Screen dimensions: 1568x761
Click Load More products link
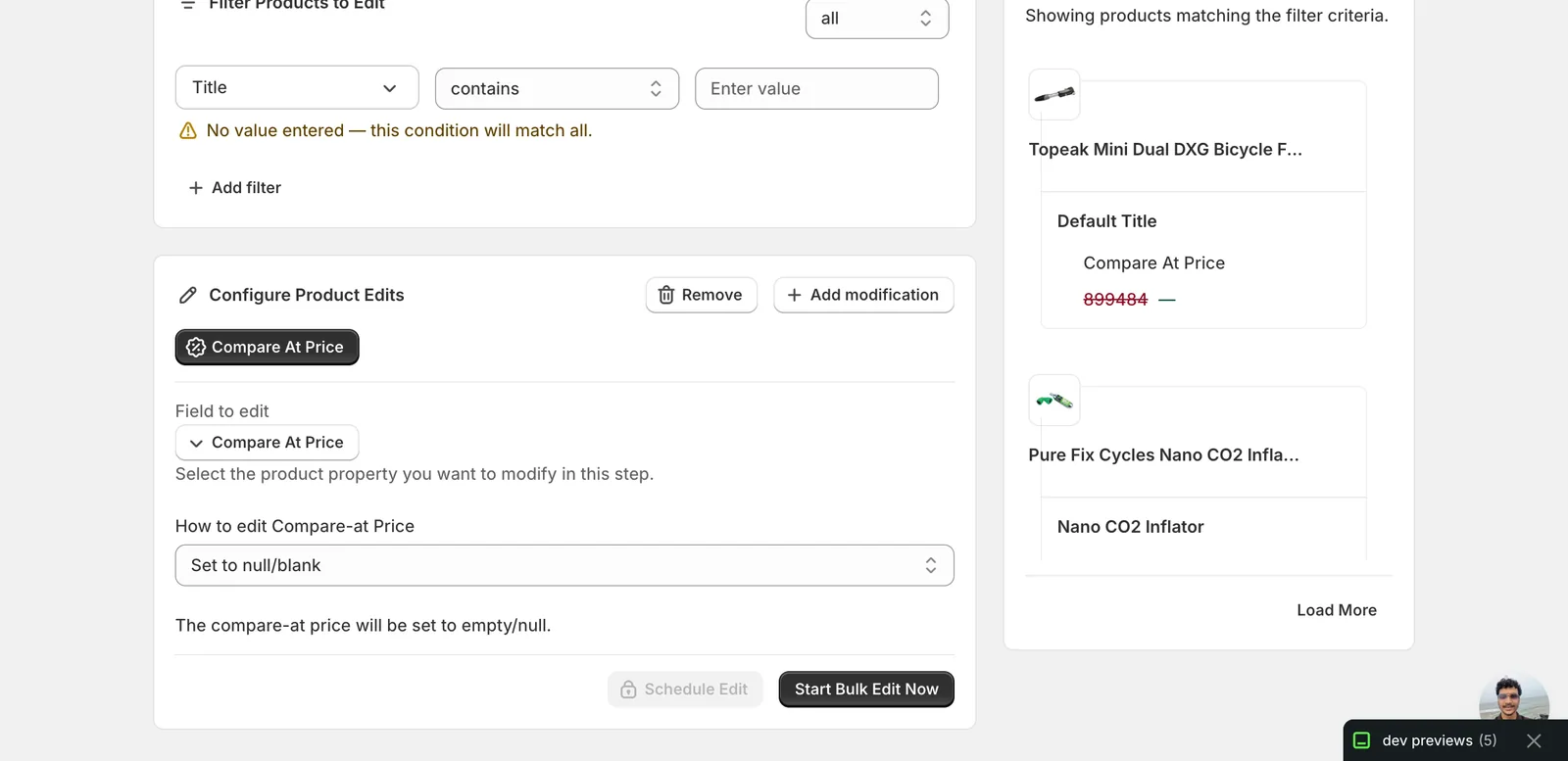point(1337,610)
